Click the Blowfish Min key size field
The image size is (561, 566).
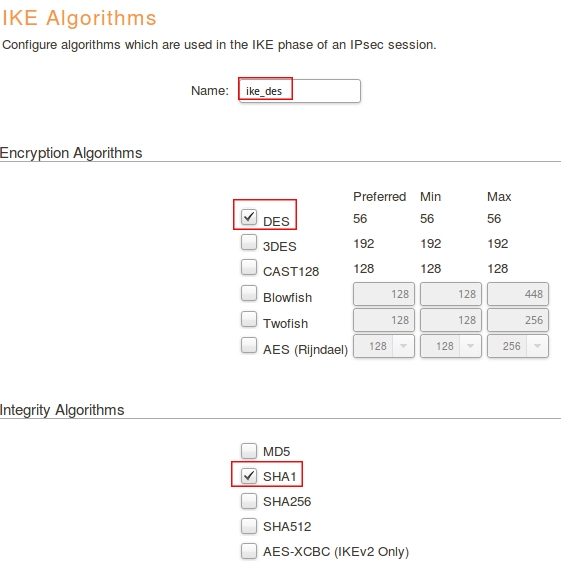click(x=451, y=294)
